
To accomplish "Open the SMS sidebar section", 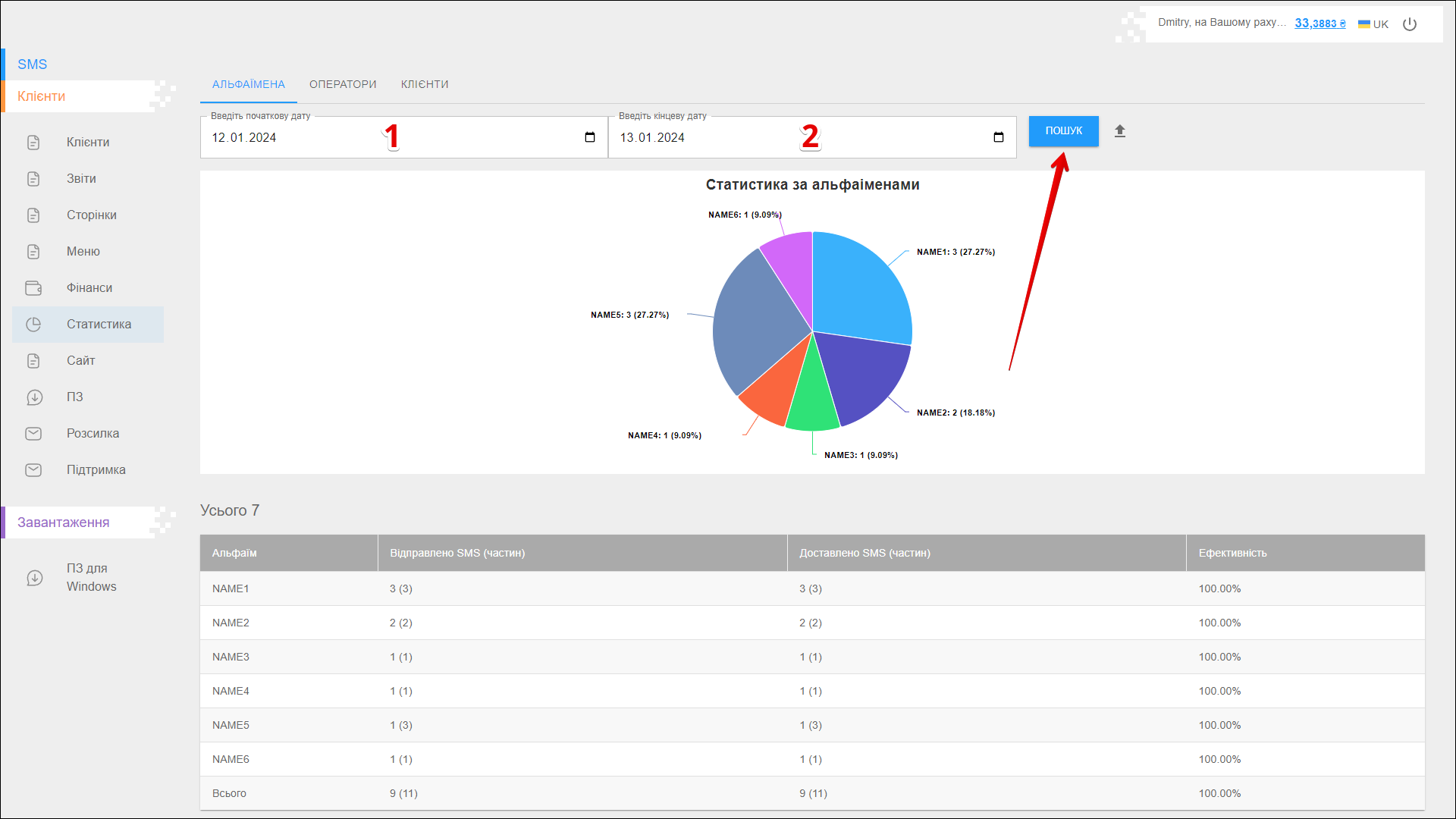I will [33, 64].
